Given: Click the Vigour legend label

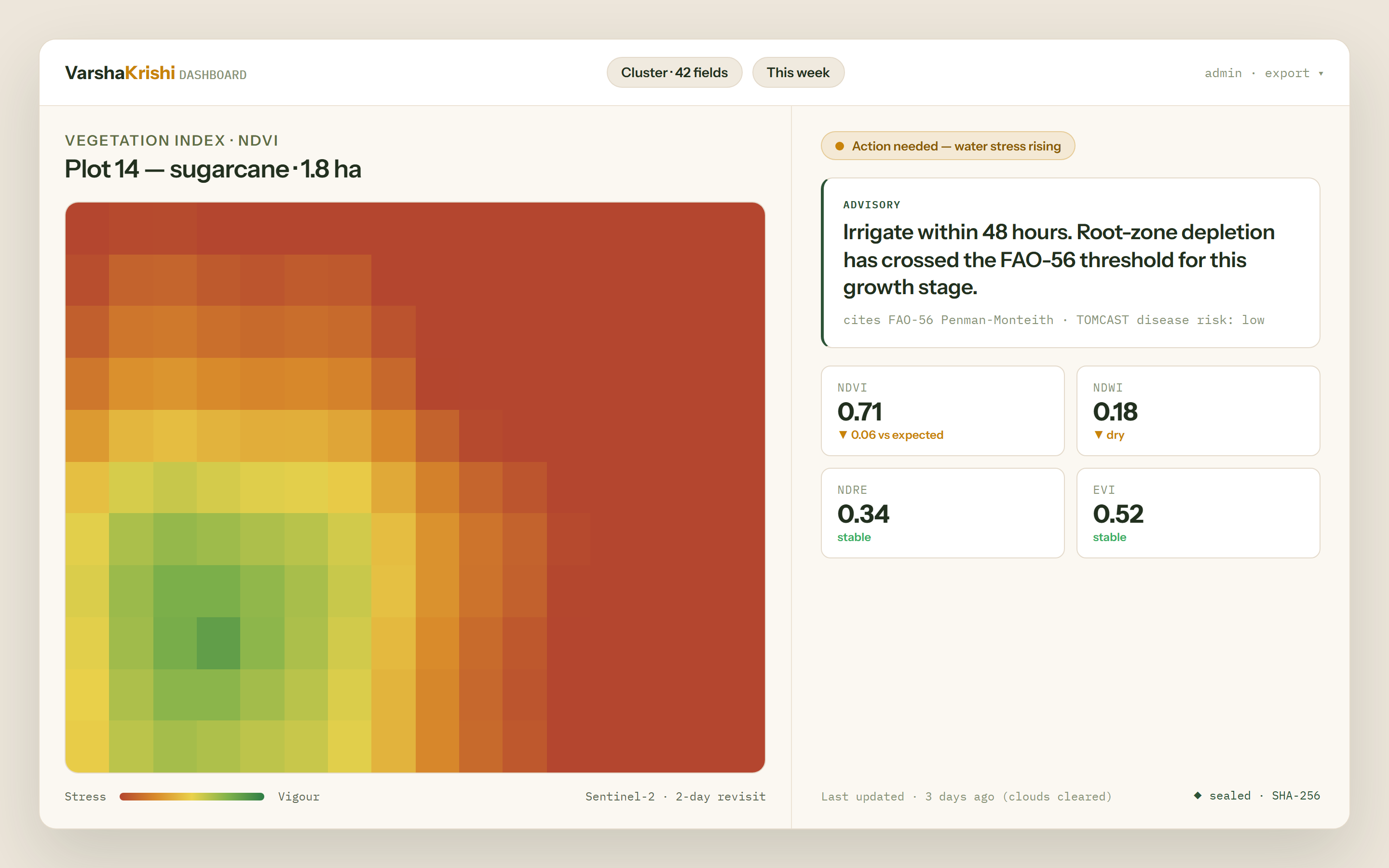Looking at the screenshot, I should click(299, 797).
